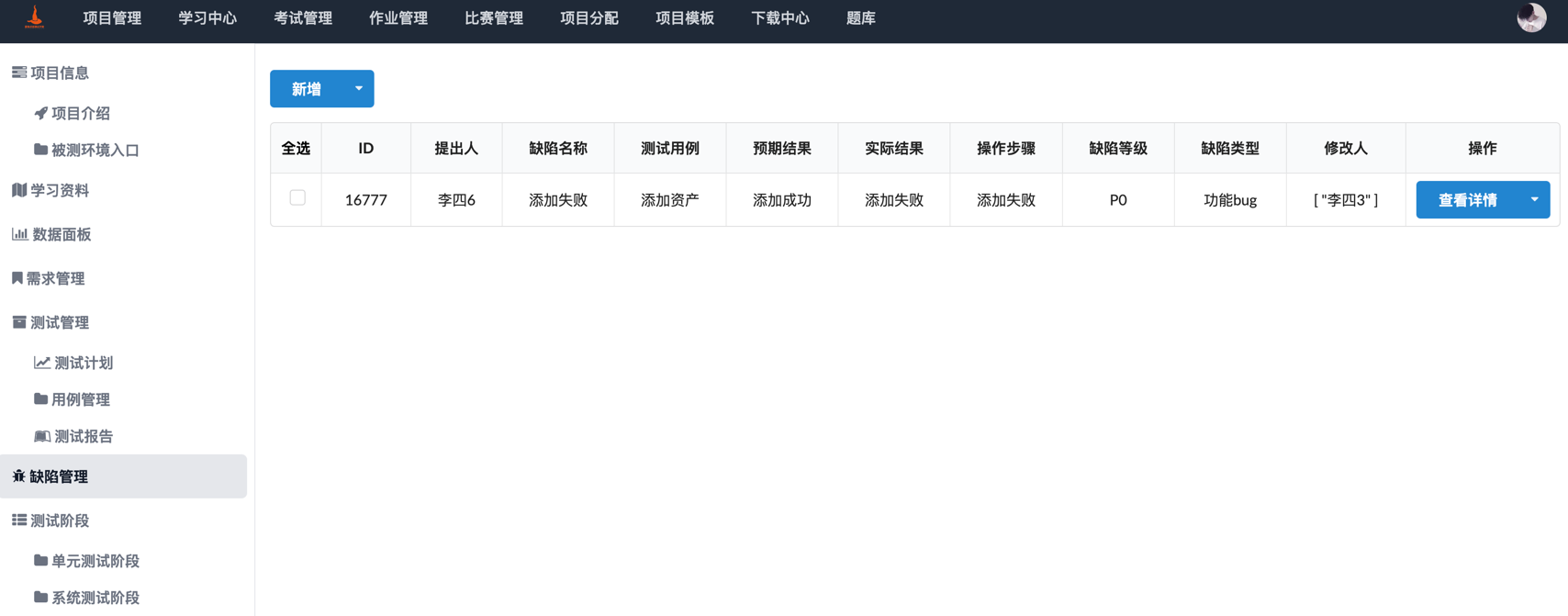Screen dimensions: 1568x616
Task: Open 数据面板 in the sidebar
Action: (62, 234)
